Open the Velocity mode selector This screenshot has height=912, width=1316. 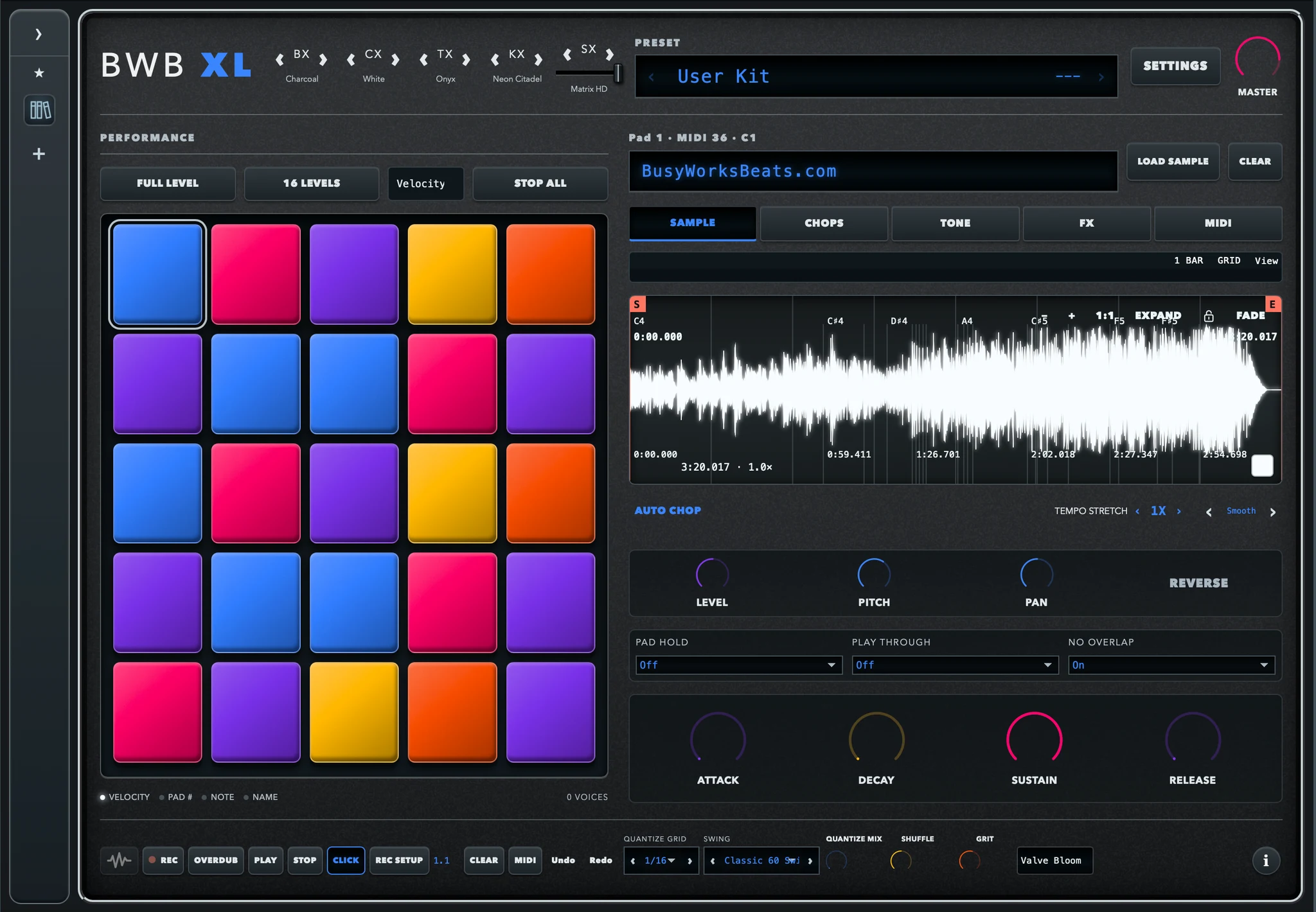coord(425,184)
